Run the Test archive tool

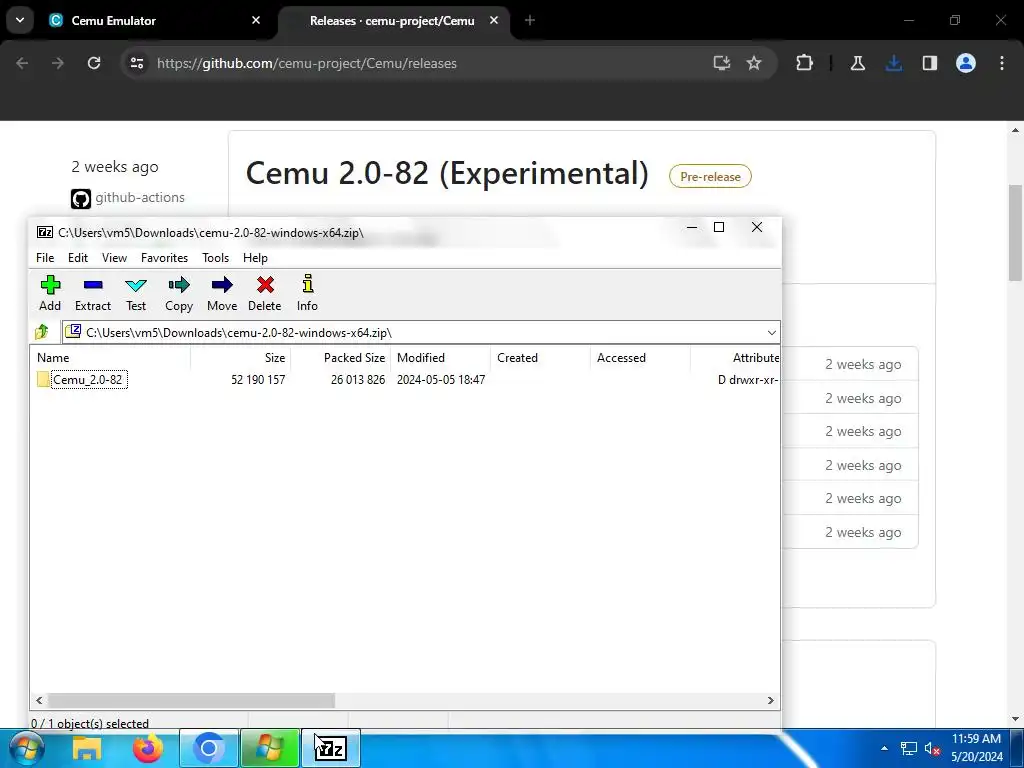click(x=136, y=293)
